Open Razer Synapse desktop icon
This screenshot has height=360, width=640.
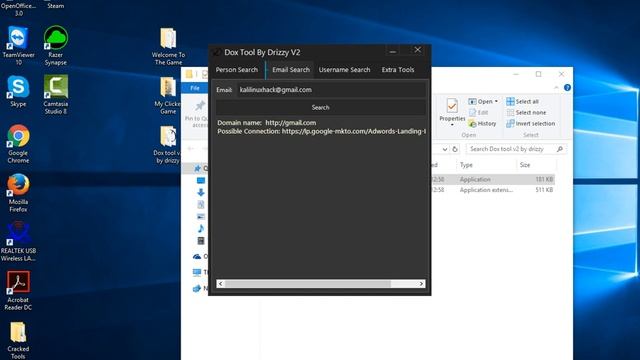tap(56, 45)
